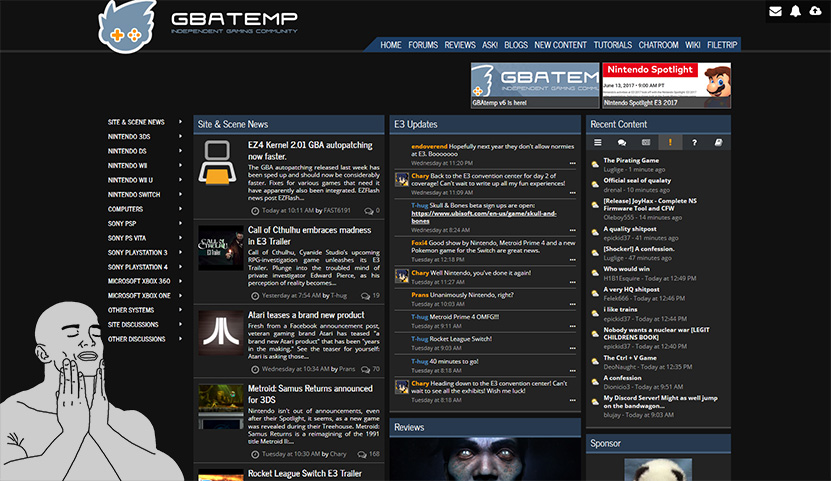Click the comments icon on Call of Cthulhu article
This screenshot has width=831, height=481.
coord(365,296)
